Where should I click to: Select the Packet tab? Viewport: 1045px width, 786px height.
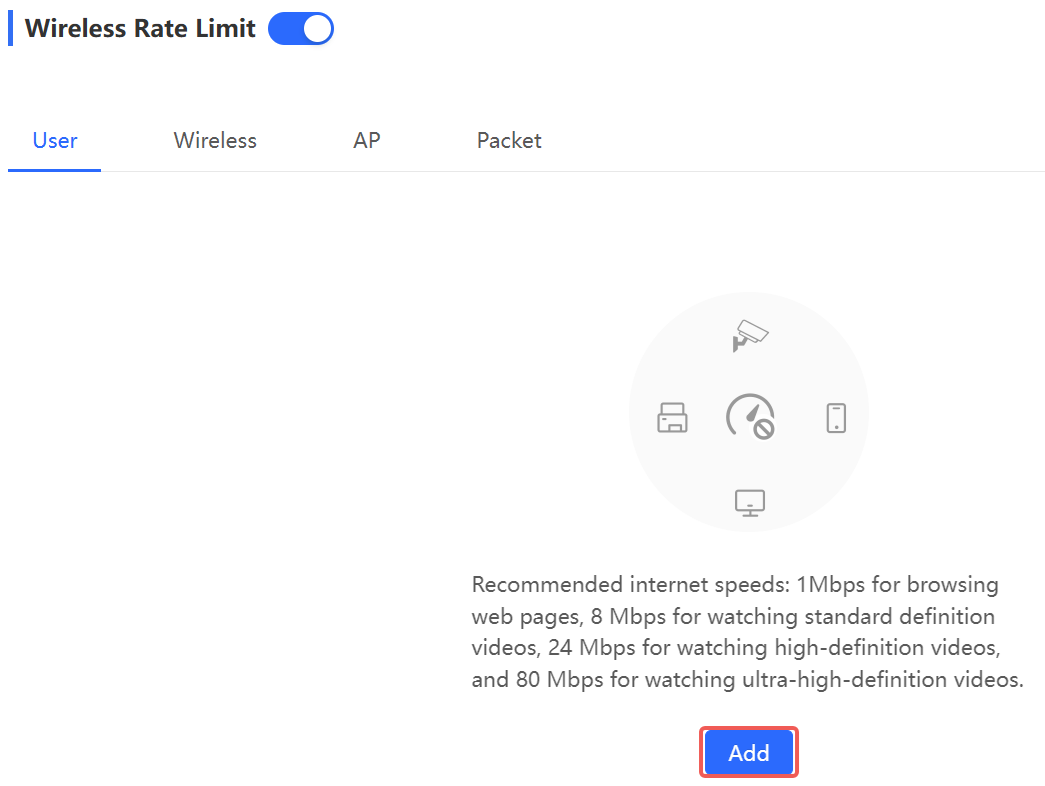[x=509, y=141]
